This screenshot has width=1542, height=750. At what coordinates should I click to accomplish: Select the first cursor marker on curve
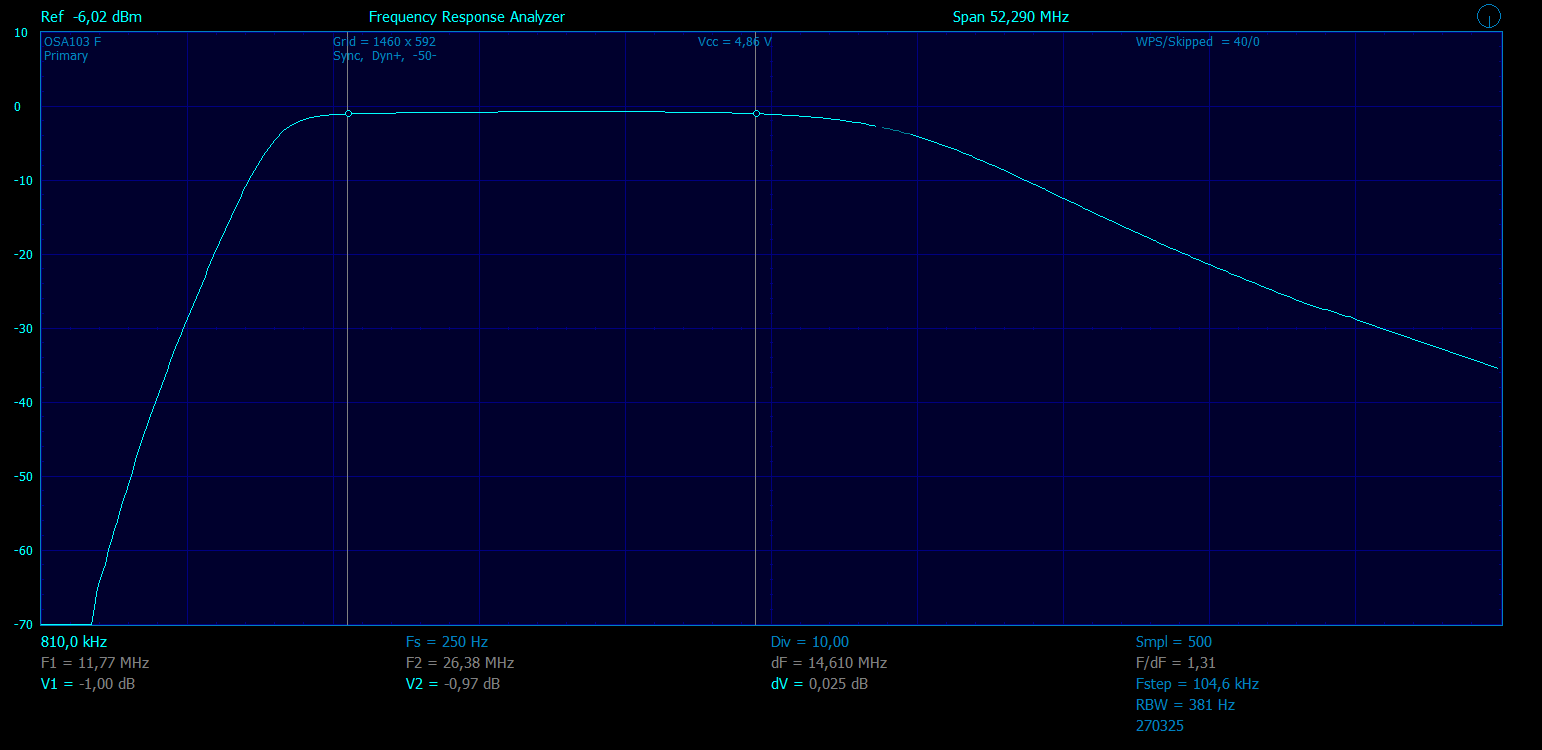348,113
